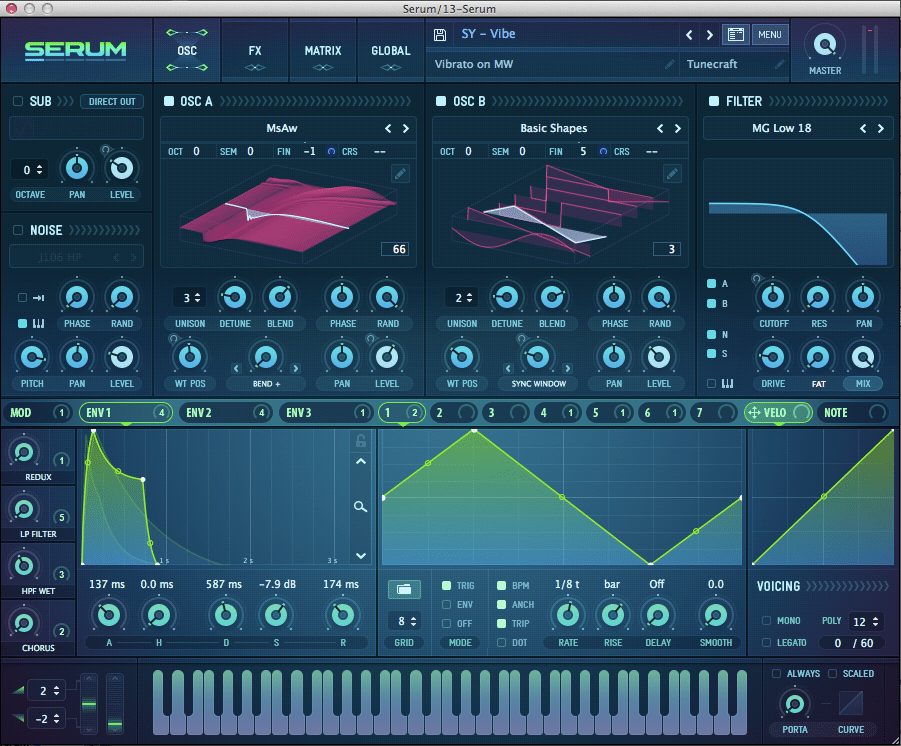901x746 pixels.
Task: Click the LFO RATE knob
Action: [x=568, y=615]
